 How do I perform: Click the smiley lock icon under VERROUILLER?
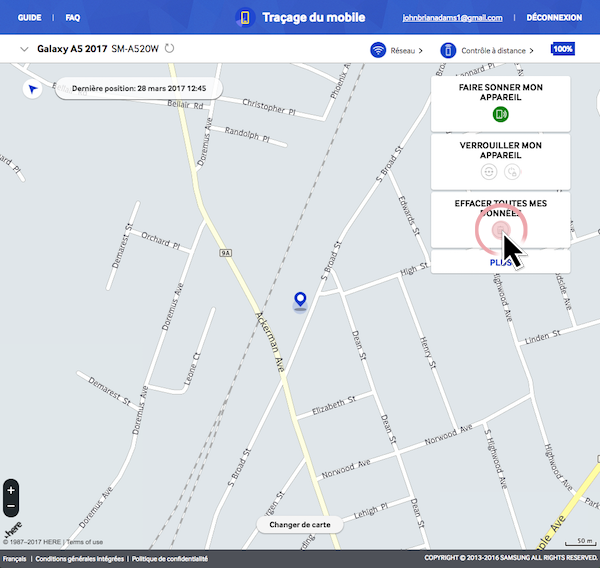tap(489, 171)
